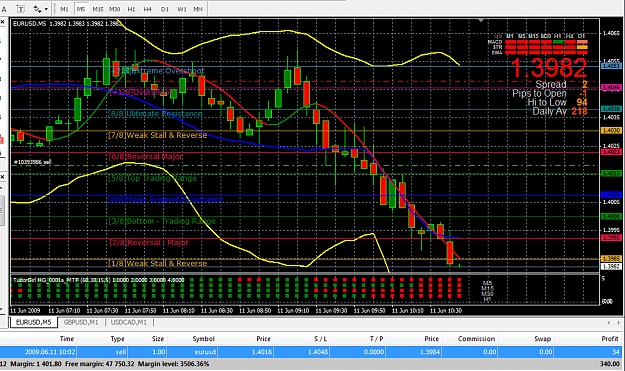Switch chart to M30 timeframe
The height and width of the screenshot is (371, 625).
pos(114,9)
